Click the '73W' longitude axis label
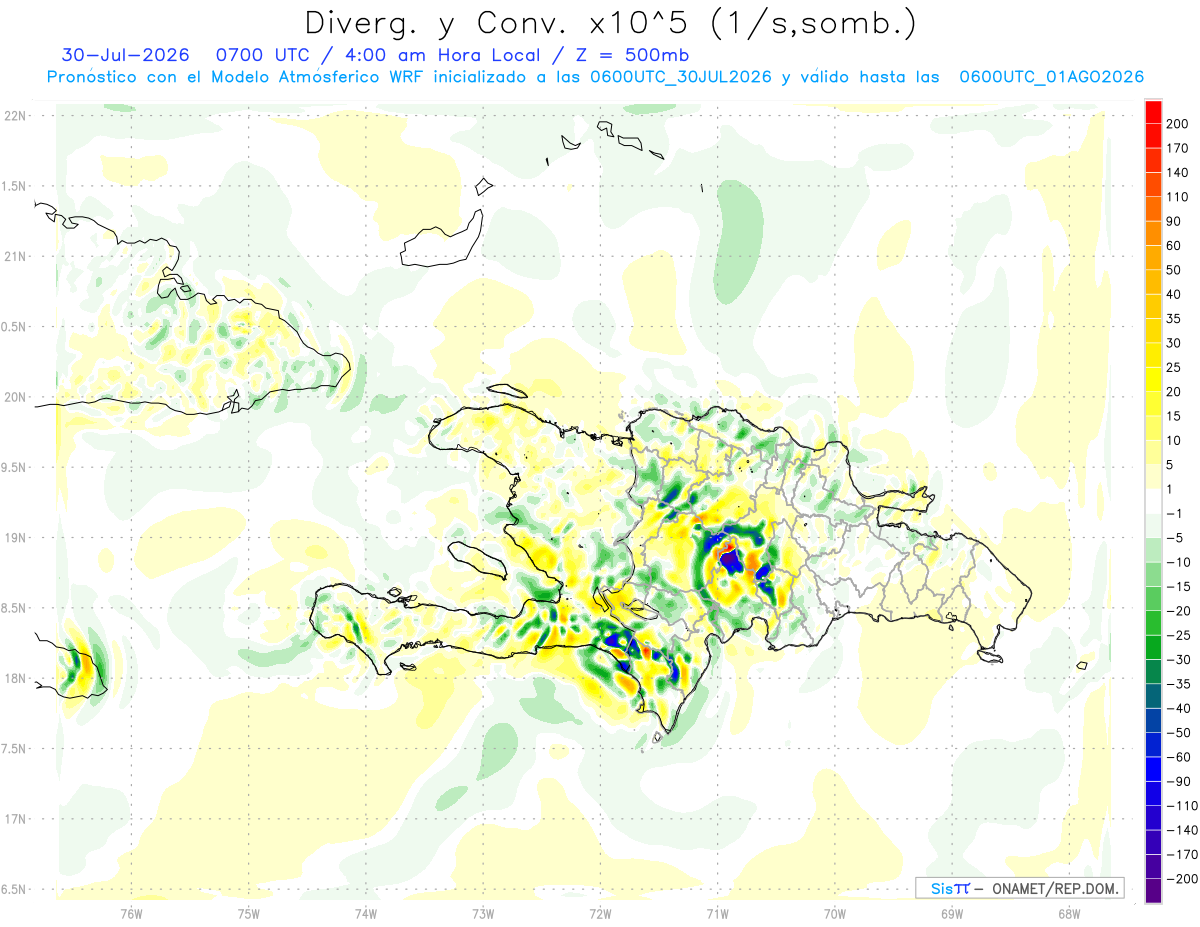 click(483, 915)
